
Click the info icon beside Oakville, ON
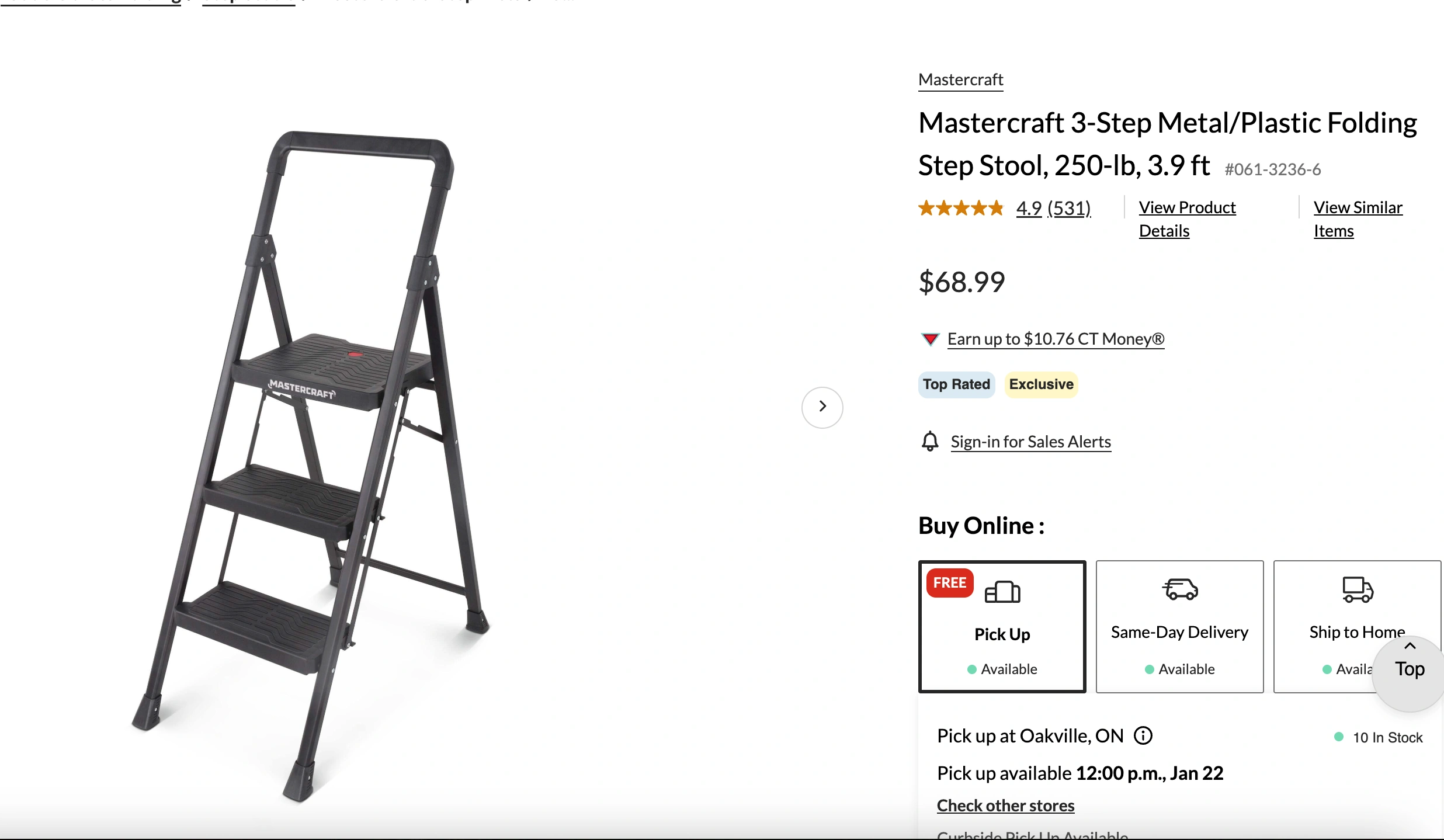pyautogui.click(x=1143, y=735)
